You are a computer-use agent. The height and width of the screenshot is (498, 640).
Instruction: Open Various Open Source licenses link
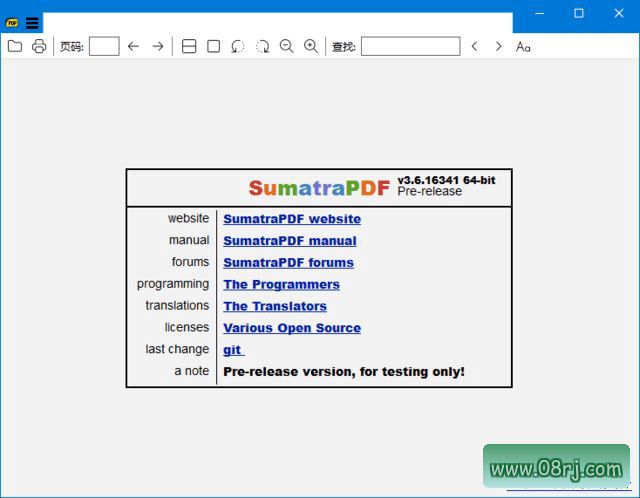pos(292,328)
